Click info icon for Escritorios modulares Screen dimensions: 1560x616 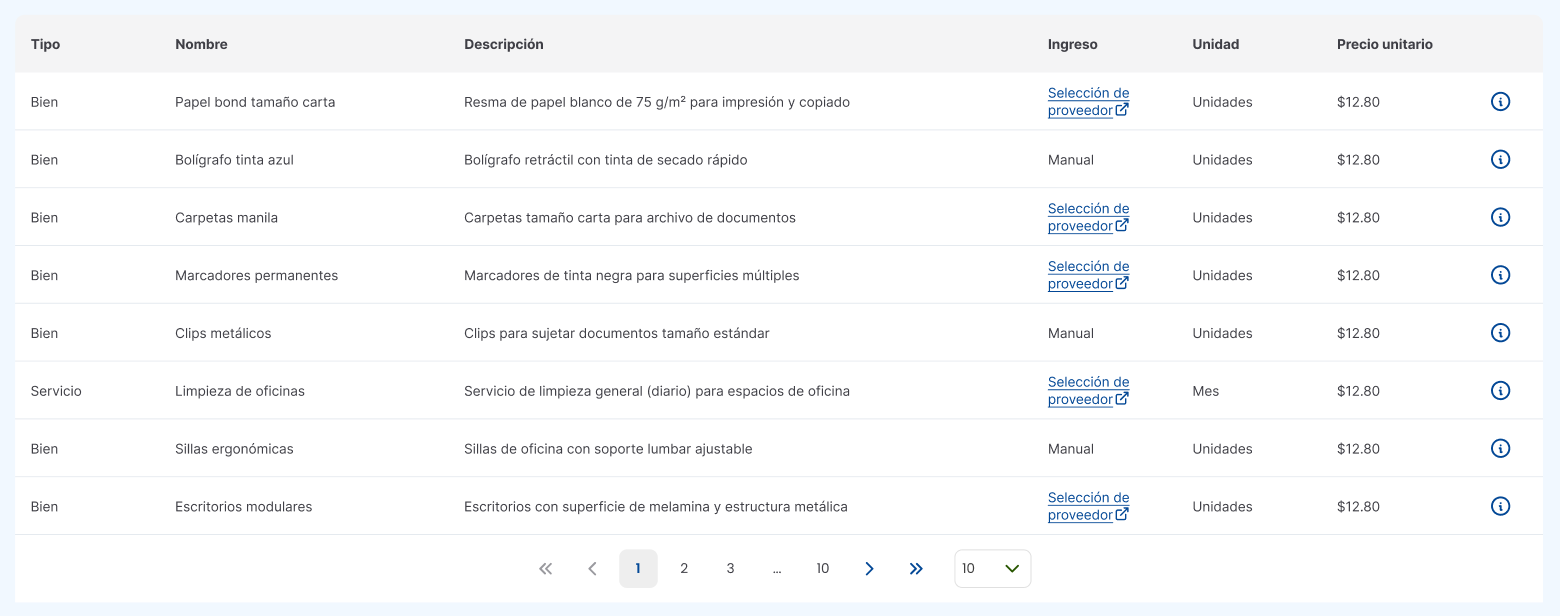pyautogui.click(x=1500, y=507)
